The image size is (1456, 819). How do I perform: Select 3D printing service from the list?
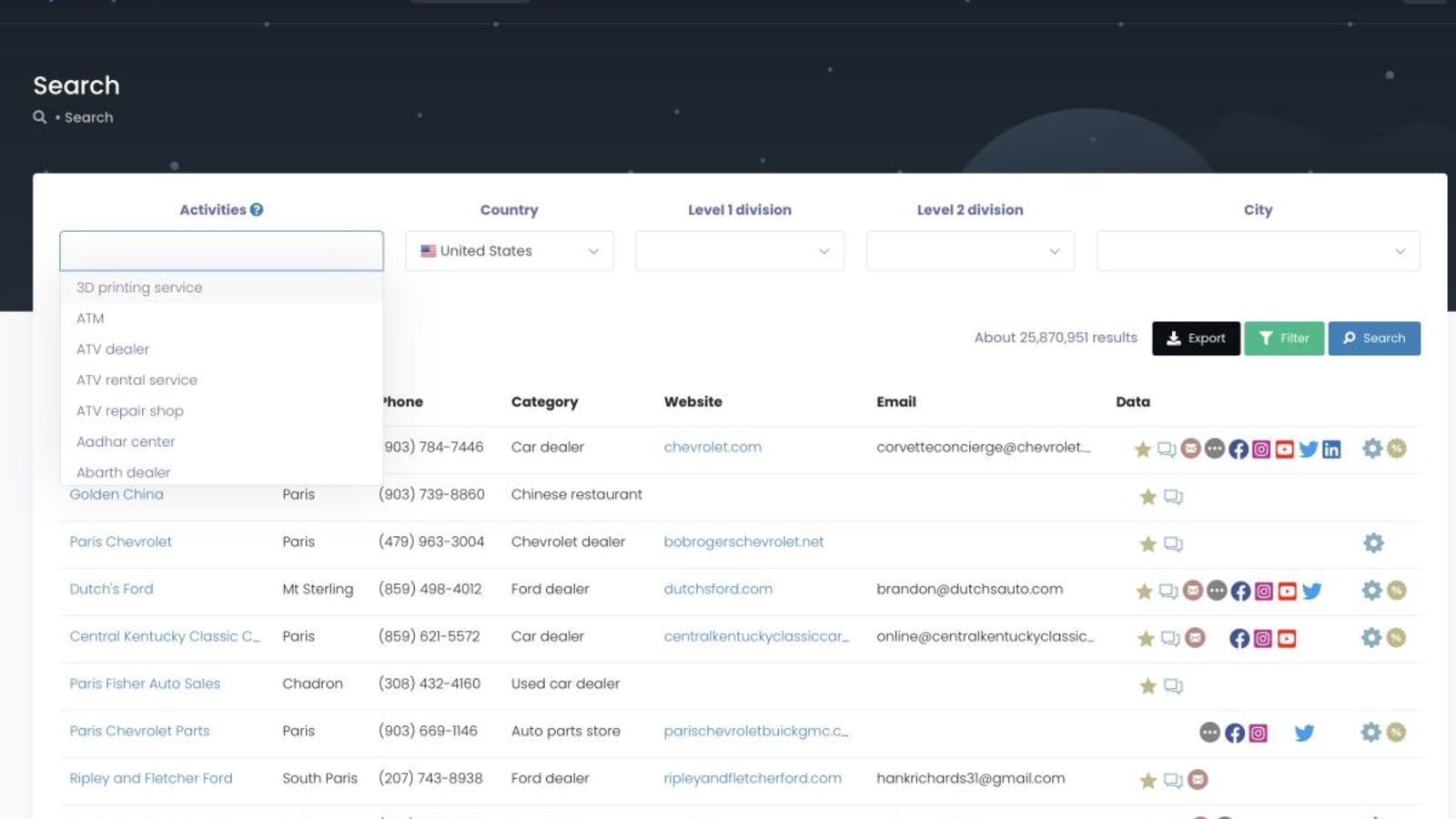[x=221, y=288]
